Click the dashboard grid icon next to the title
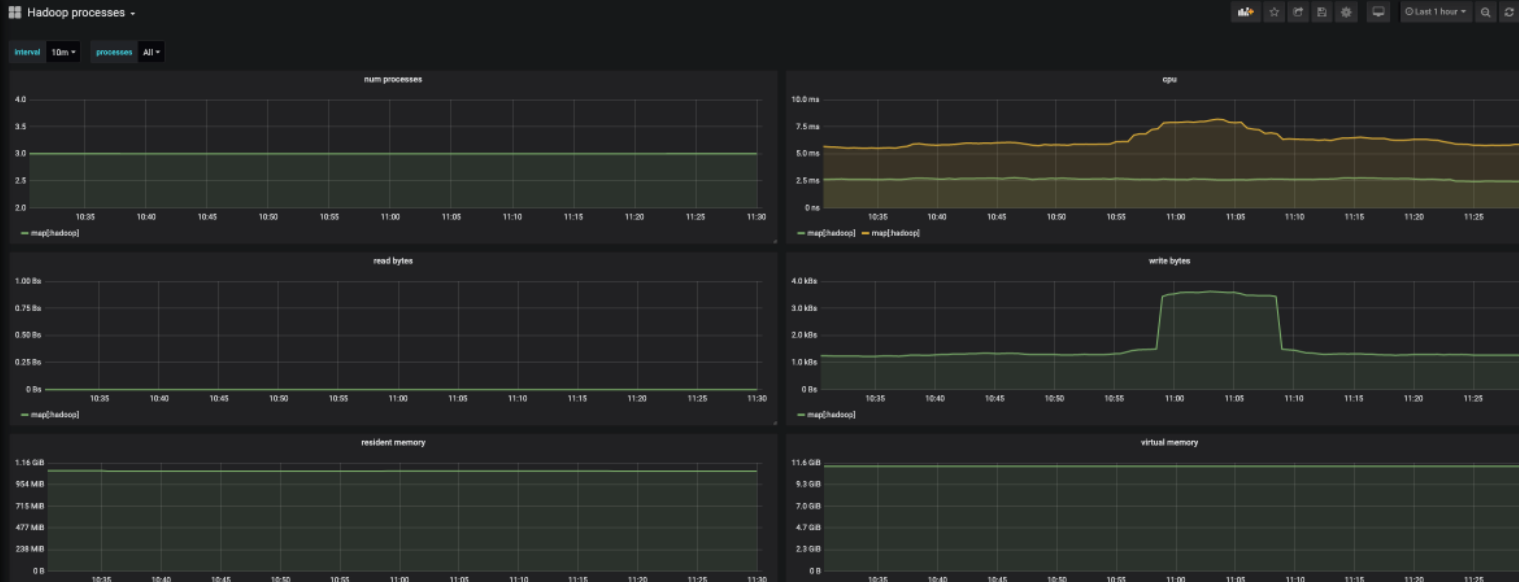Image resolution: width=1519 pixels, height=582 pixels. pyautogui.click(x=15, y=13)
